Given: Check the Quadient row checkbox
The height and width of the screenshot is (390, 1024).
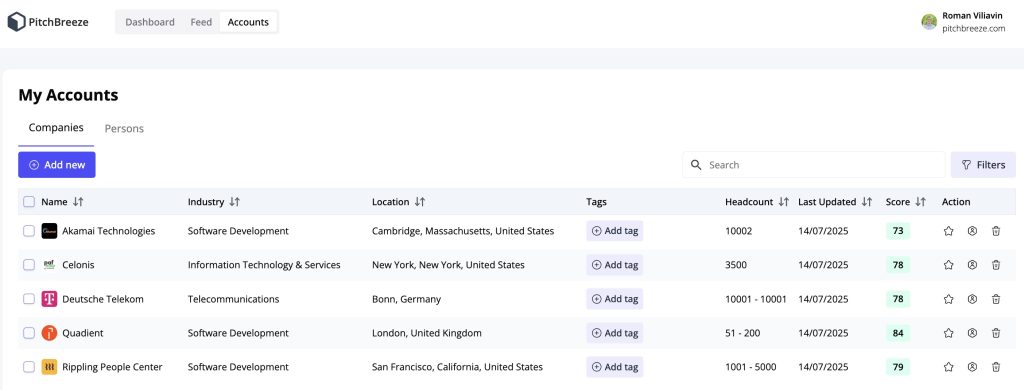Looking at the screenshot, I should coord(29,333).
